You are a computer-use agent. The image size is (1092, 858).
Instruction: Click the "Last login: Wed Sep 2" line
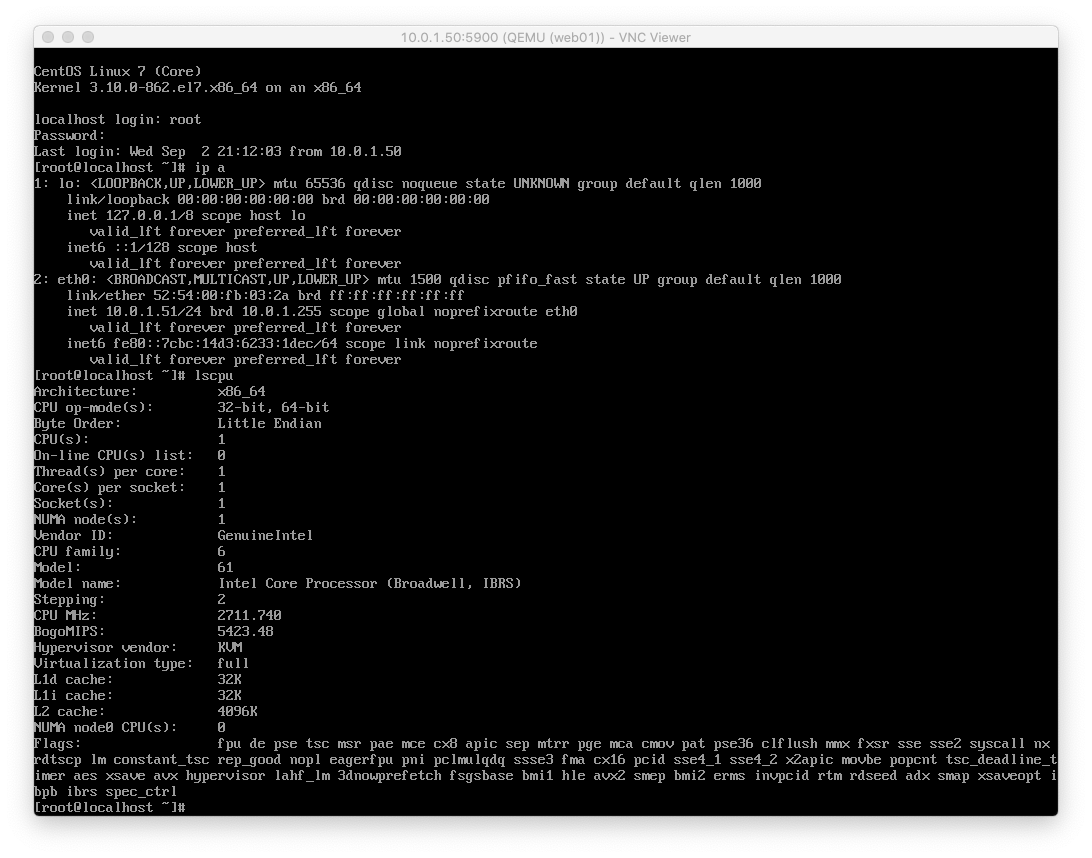click(217, 151)
